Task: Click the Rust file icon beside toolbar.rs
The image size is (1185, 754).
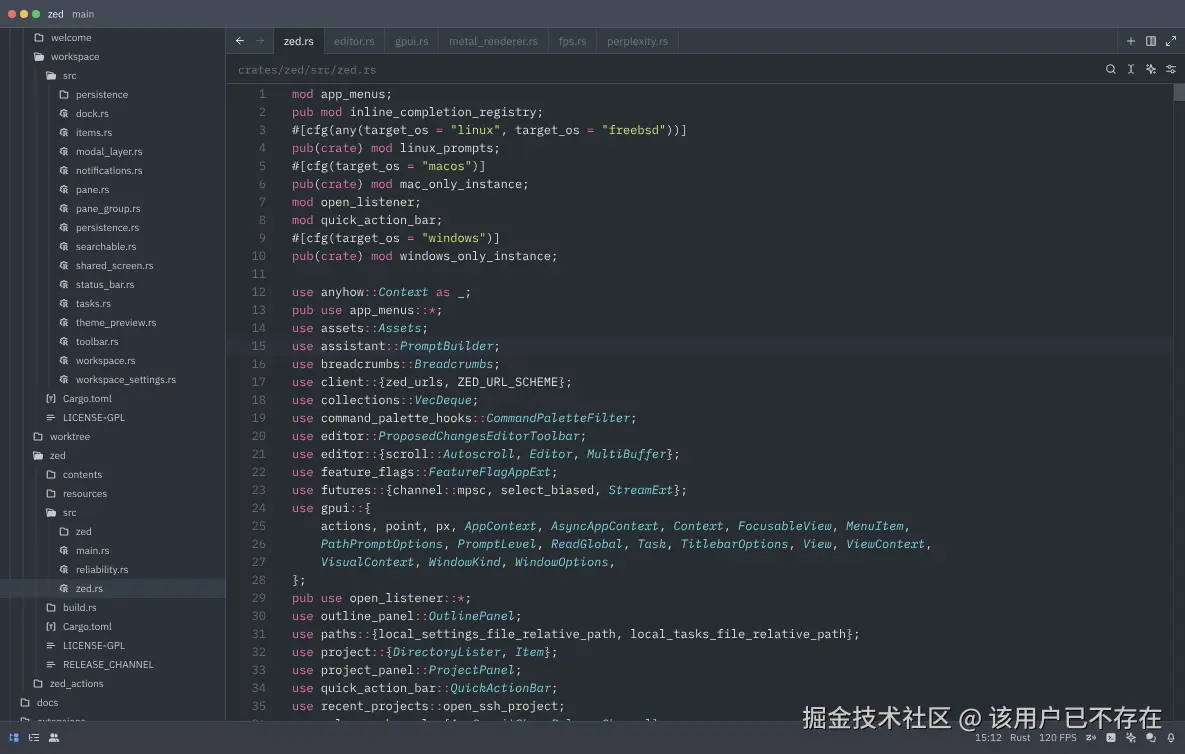Action: point(63,341)
